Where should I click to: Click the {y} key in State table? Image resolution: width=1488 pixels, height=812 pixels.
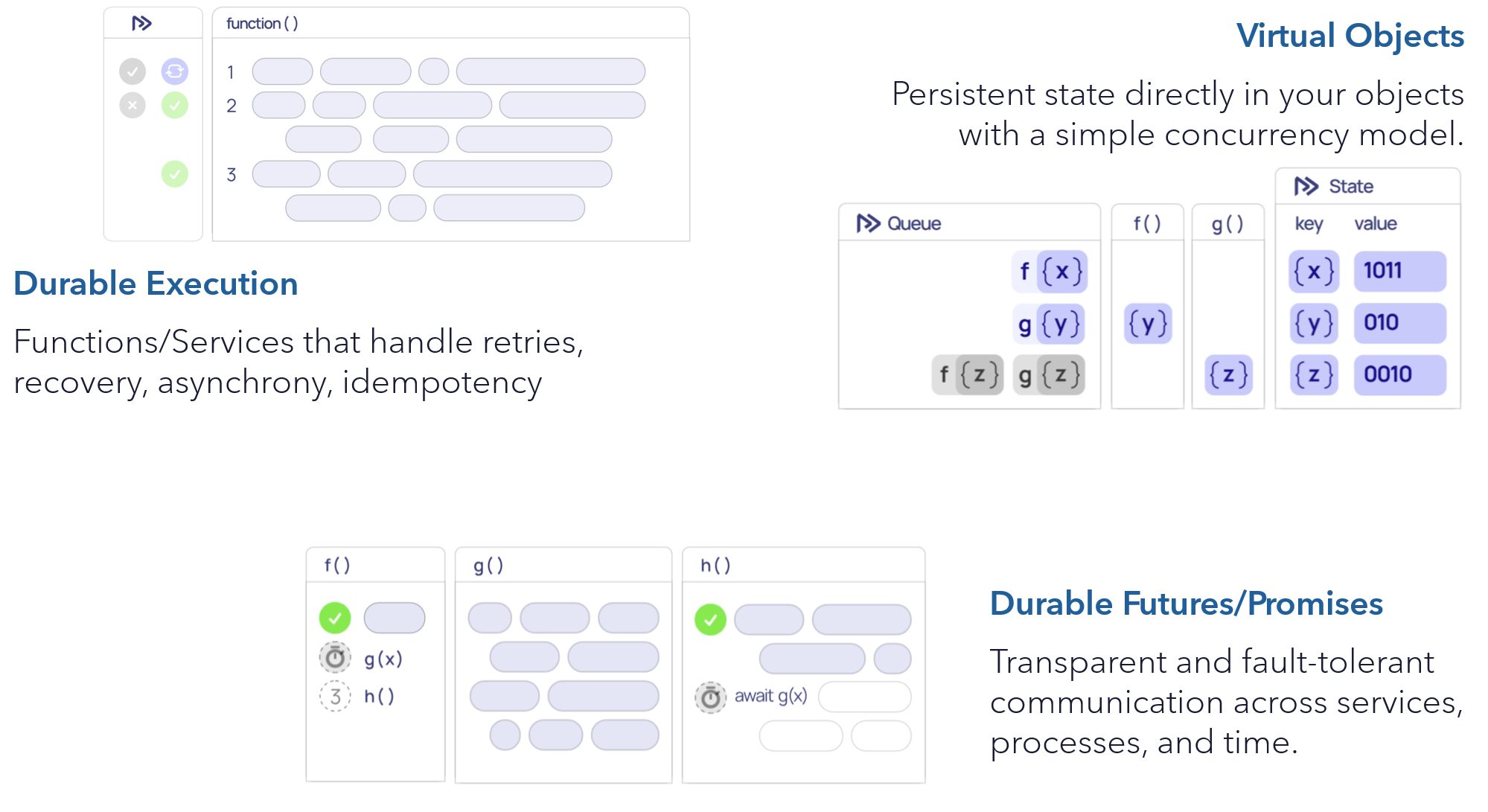point(1313,323)
